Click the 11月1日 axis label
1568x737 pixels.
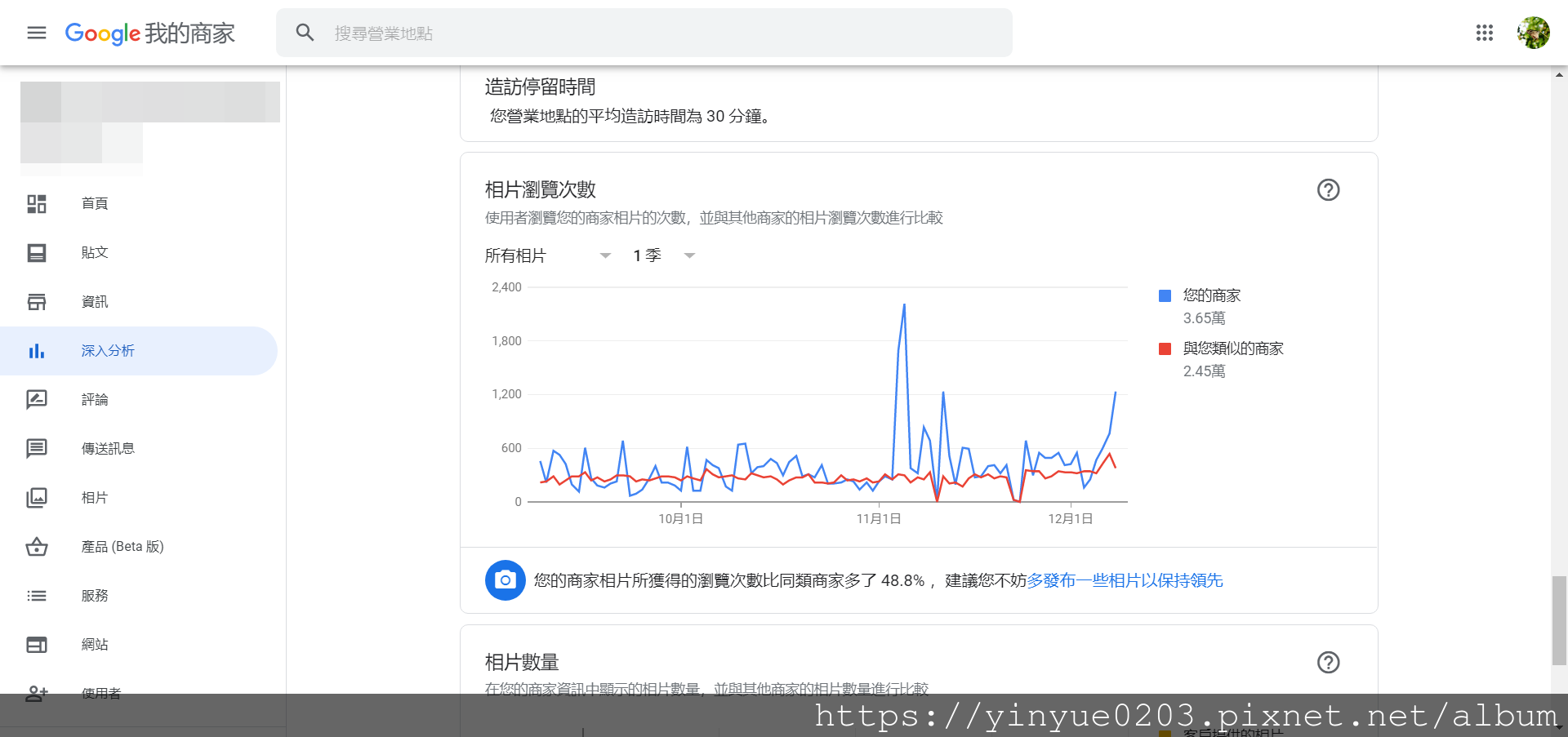pos(879,518)
